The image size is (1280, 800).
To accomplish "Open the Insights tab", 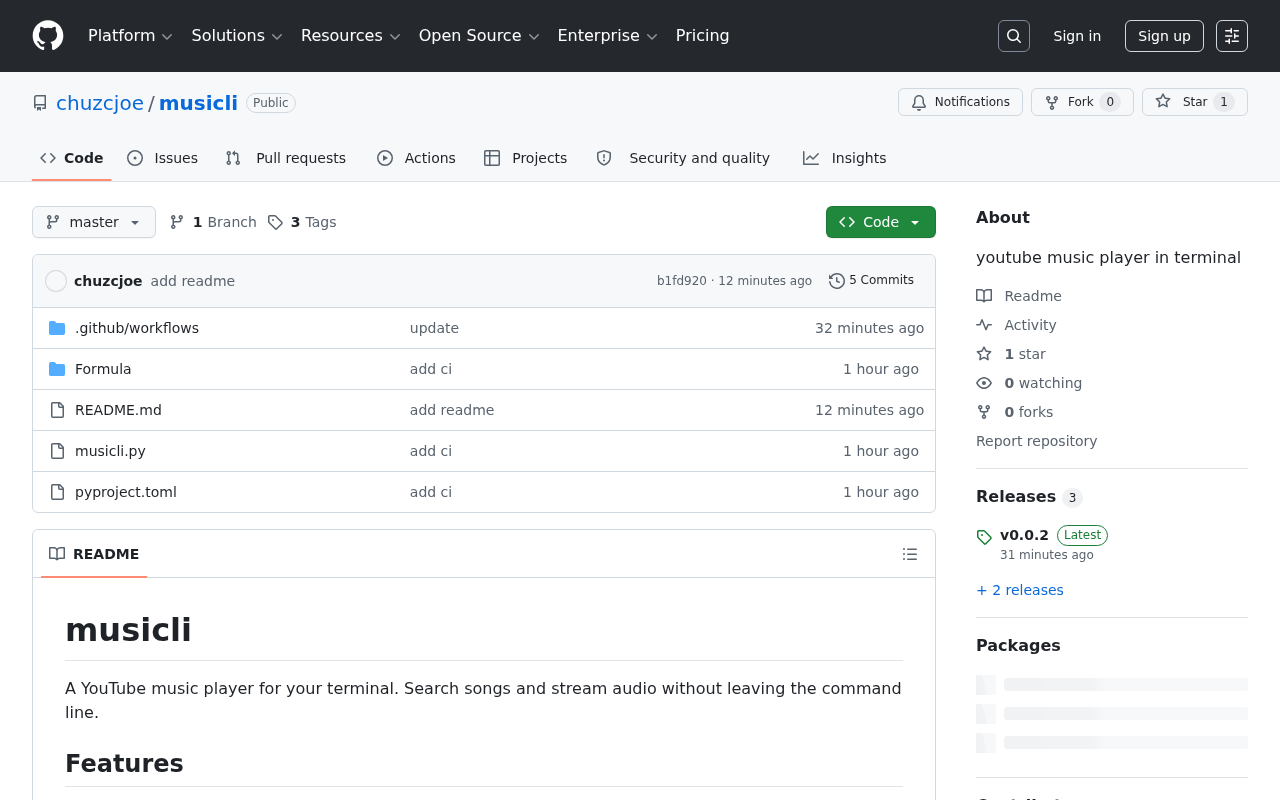I will pyautogui.click(x=845, y=158).
